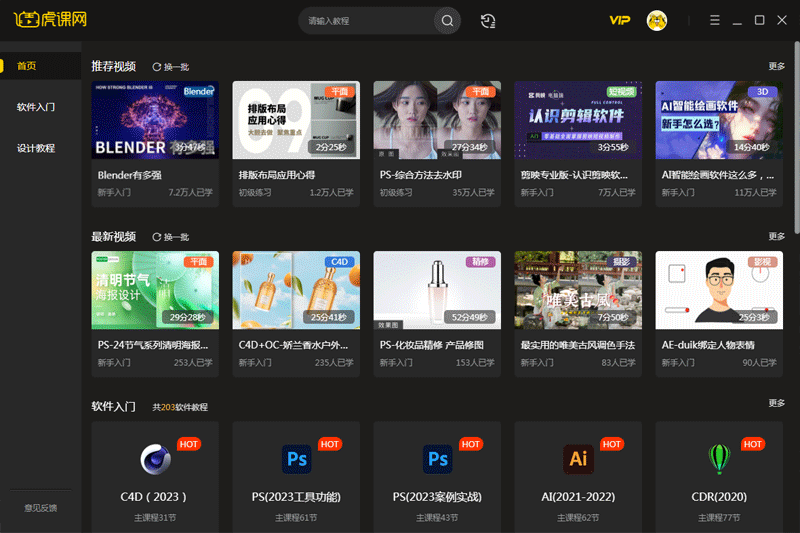800x533 pixels.
Task: Select 软件入门 in the sidebar
Action: click(36, 107)
